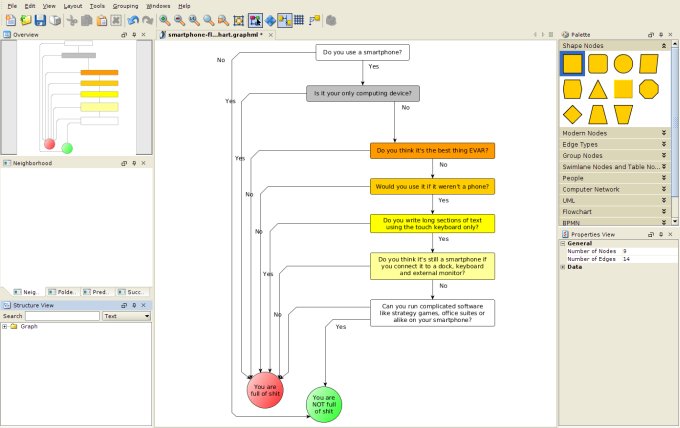Choose the diamond shape node in Palette
The width and height of the screenshot is (680, 428).
(x=572, y=114)
